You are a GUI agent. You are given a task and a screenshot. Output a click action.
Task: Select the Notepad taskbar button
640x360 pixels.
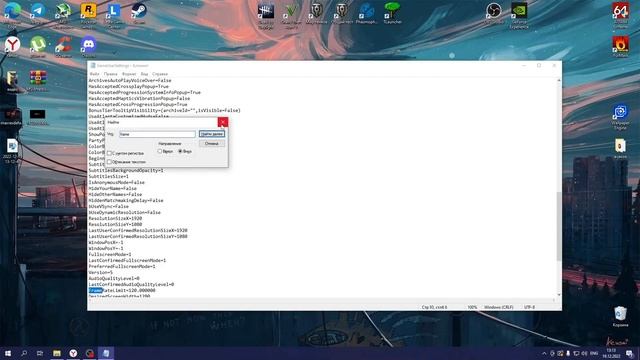(x=106, y=353)
